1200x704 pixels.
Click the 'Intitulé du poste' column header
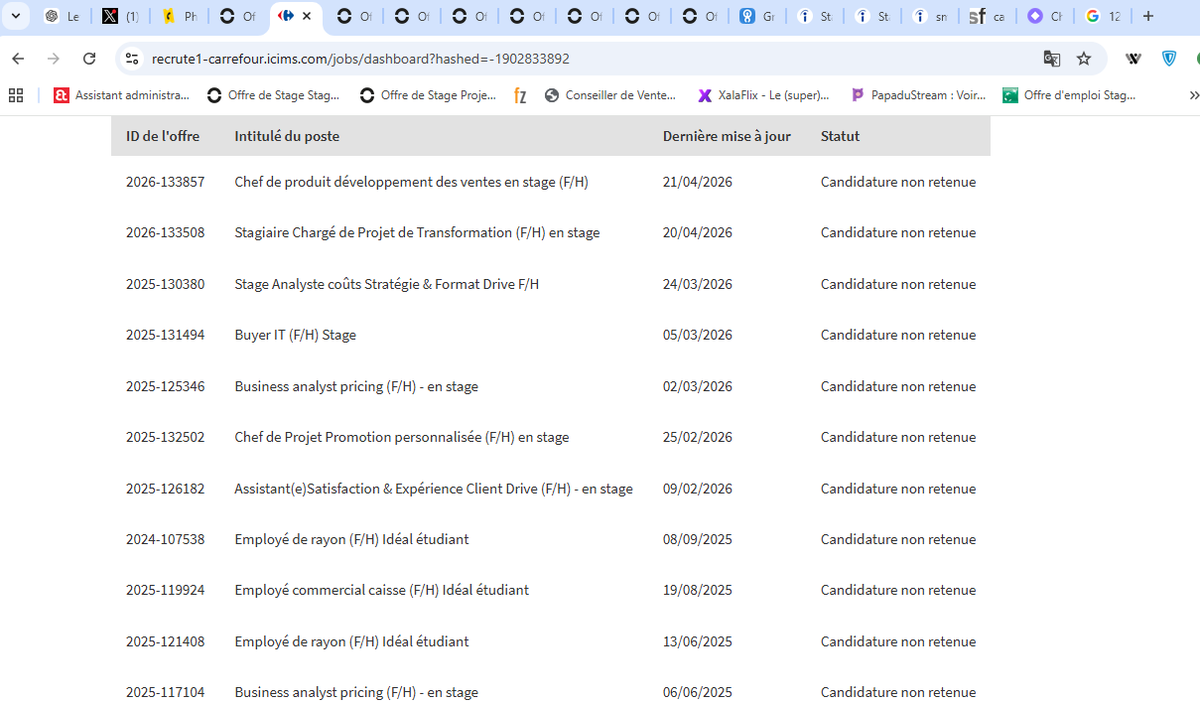coord(287,136)
